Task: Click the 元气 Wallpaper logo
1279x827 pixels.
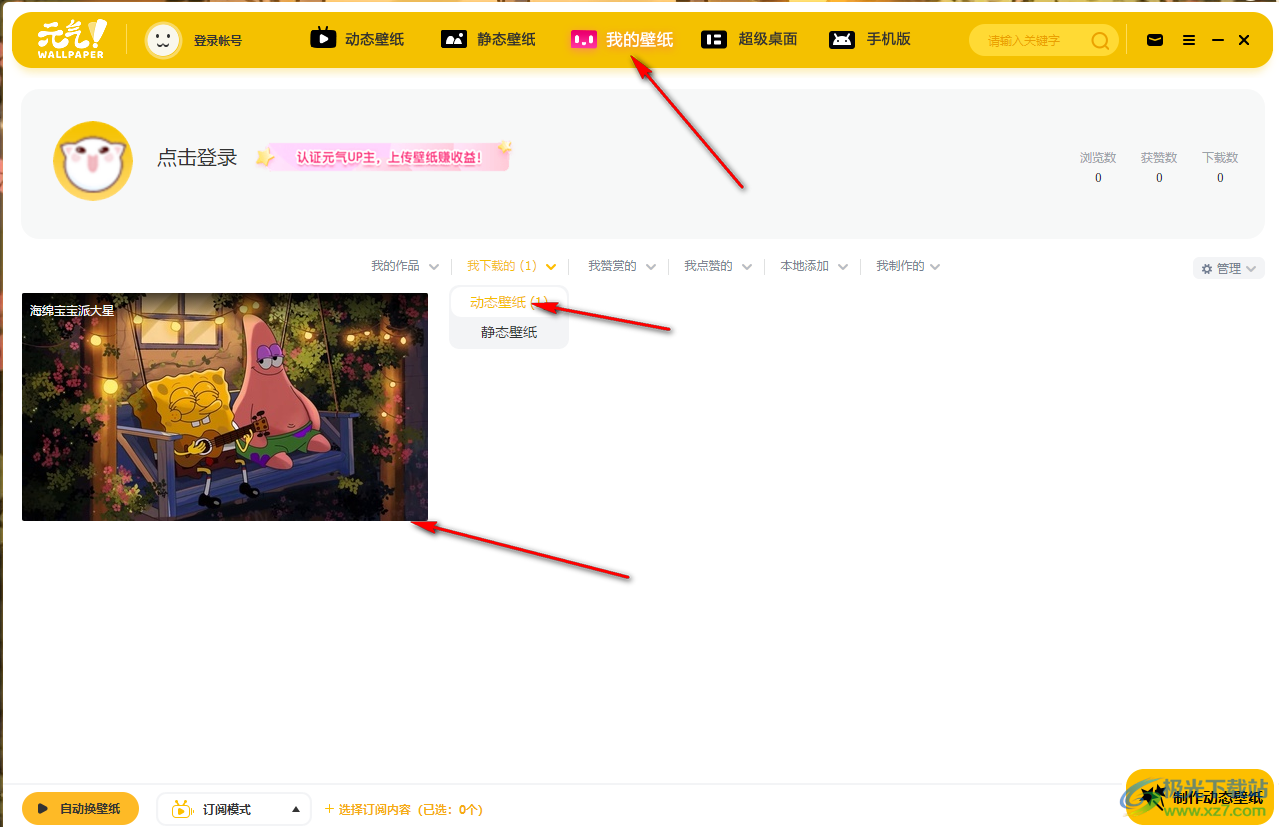Action: click(x=71, y=39)
